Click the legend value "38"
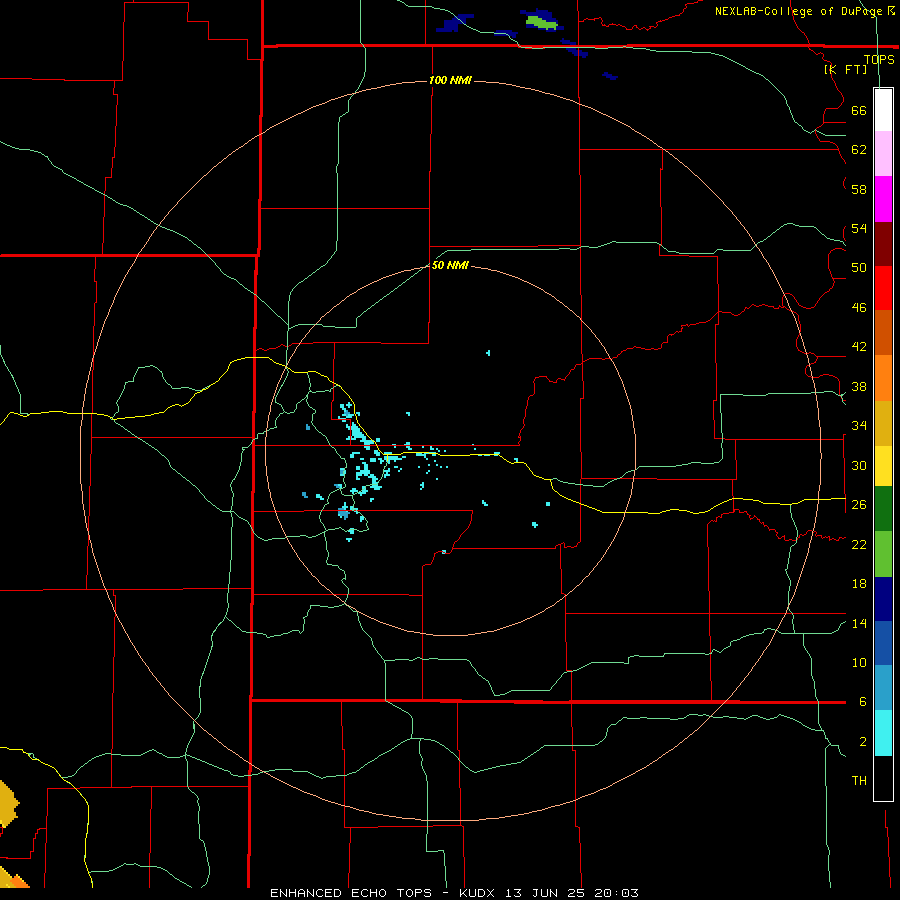 coord(859,386)
